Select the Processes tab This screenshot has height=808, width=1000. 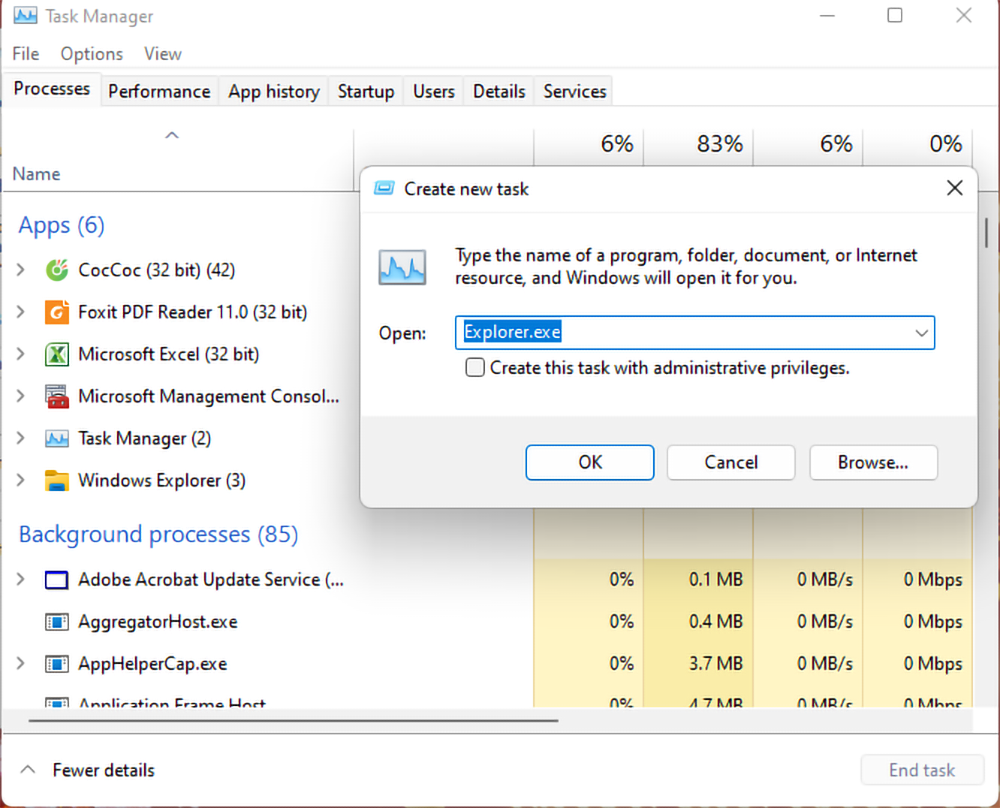tap(52, 89)
